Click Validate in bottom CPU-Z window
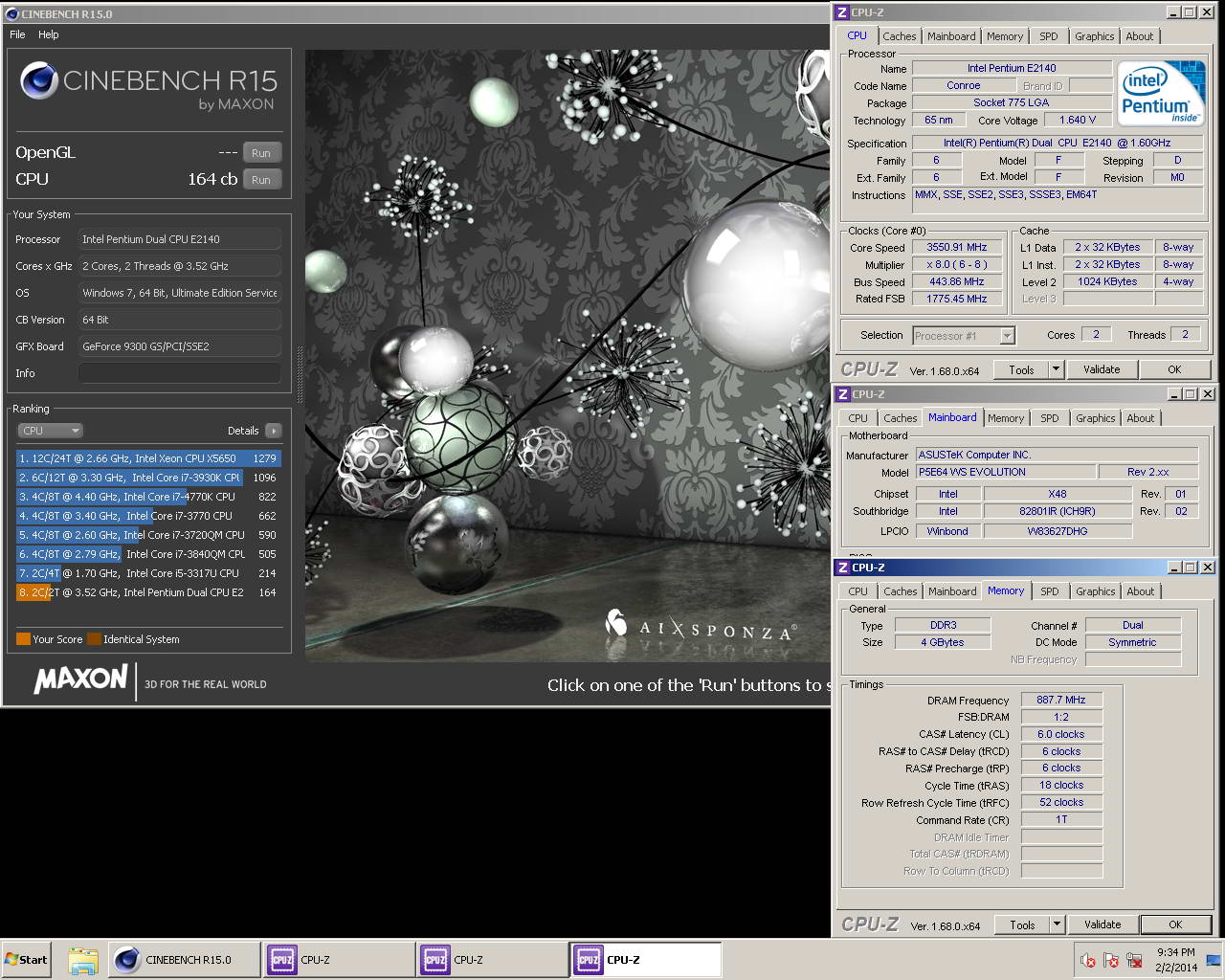 (1102, 924)
